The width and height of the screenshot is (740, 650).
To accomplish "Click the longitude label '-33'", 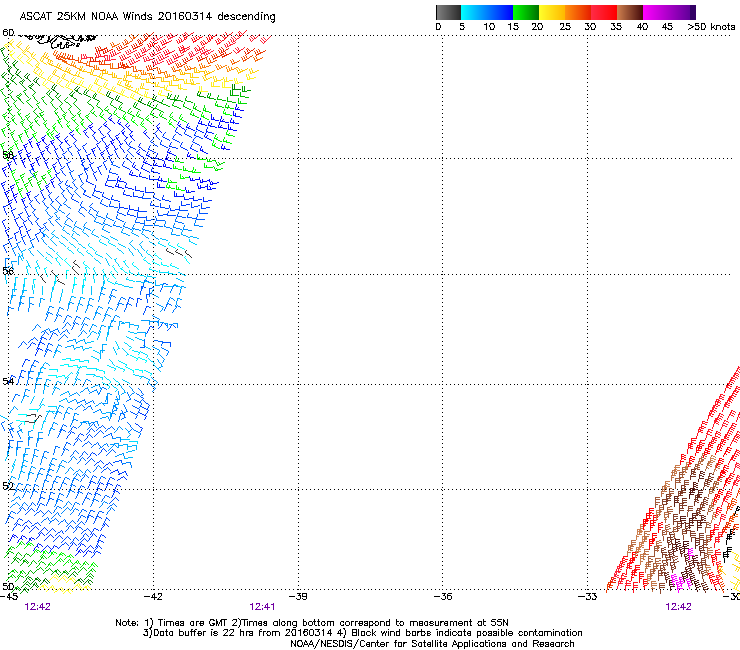I will pyautogui.click(x=588, y=597).
